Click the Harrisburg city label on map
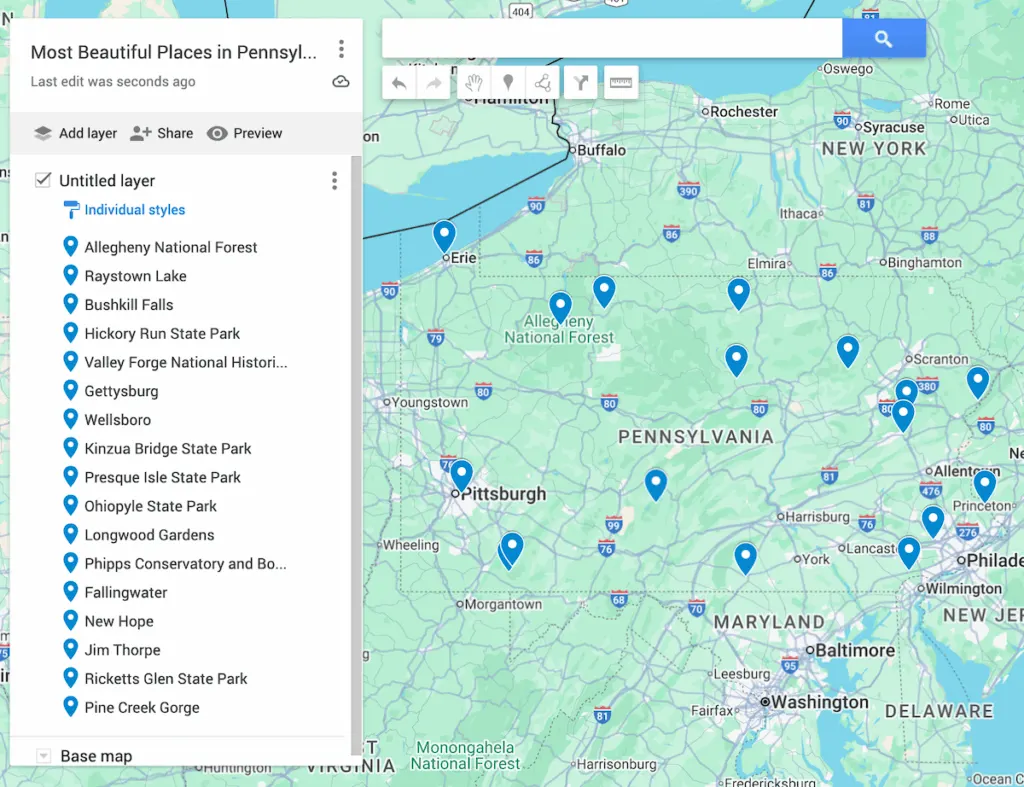1024x787 pixels. coord(817,517)
